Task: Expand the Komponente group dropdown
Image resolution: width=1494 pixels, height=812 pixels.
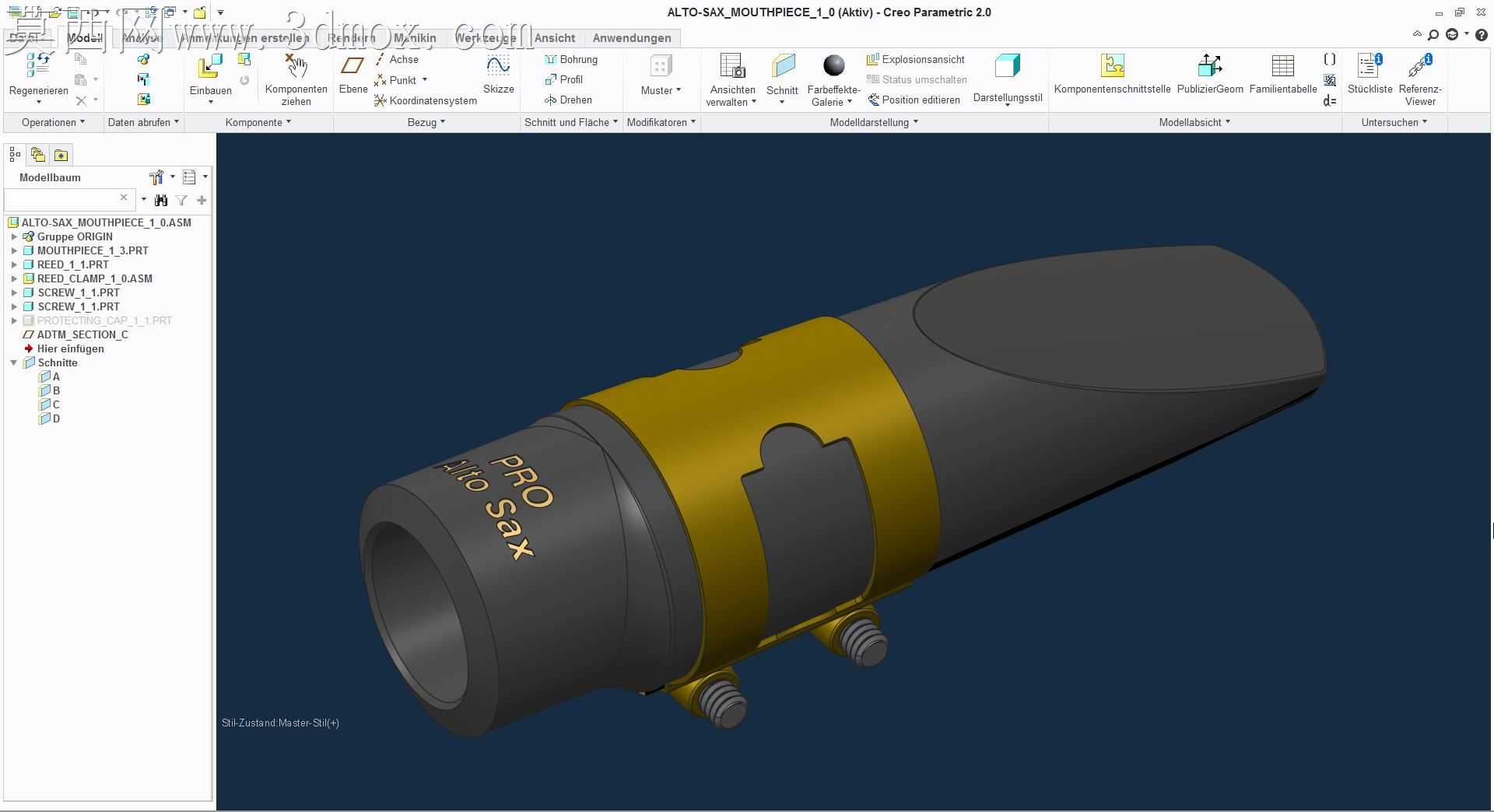Action: 258,122
